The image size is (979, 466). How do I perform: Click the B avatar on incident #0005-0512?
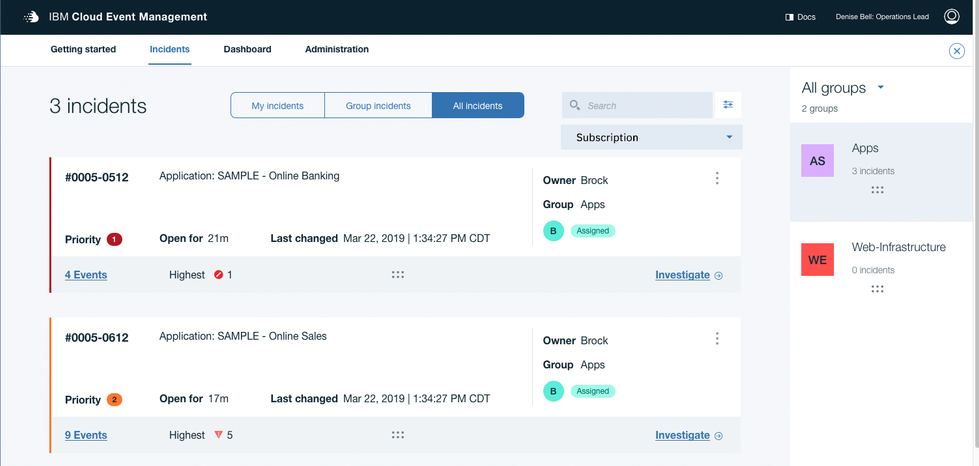click(x=553, y=231)
